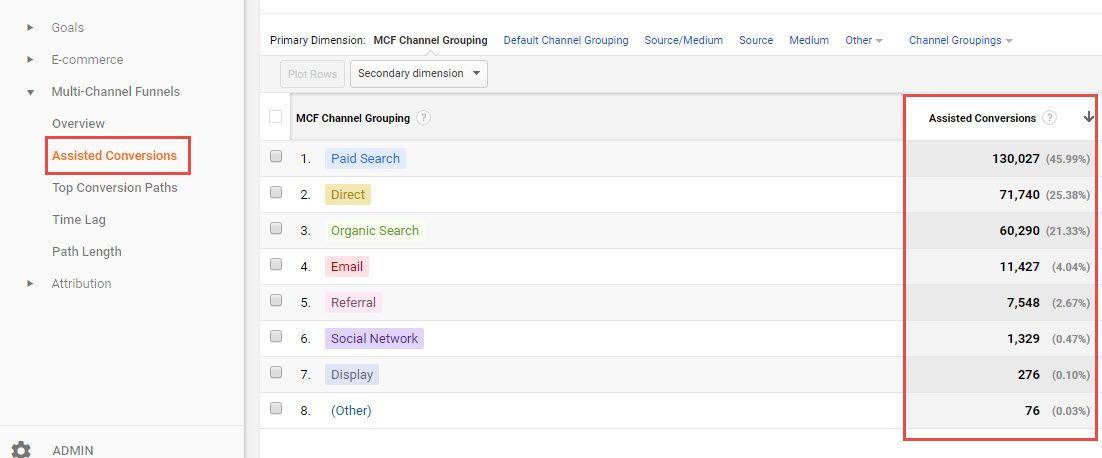Expand the Attribution sidebar section
Screen dimensions: 1102x458
31,284
